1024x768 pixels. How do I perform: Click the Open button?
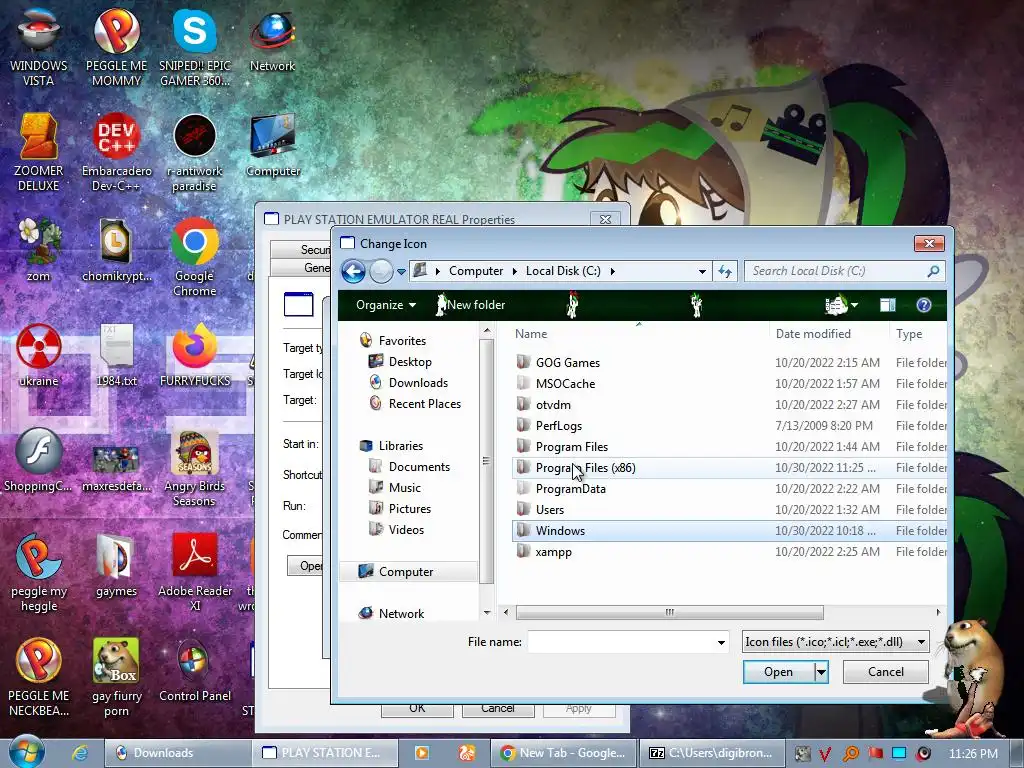click(x=778, y=672)
